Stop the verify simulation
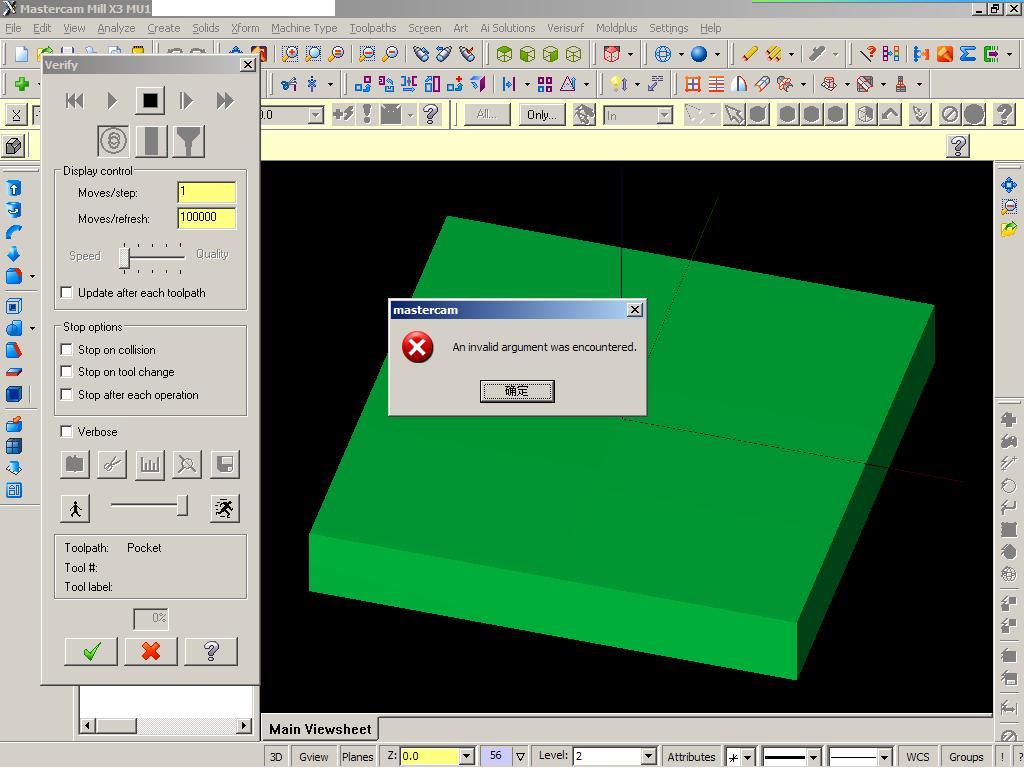 pos(150,101)
